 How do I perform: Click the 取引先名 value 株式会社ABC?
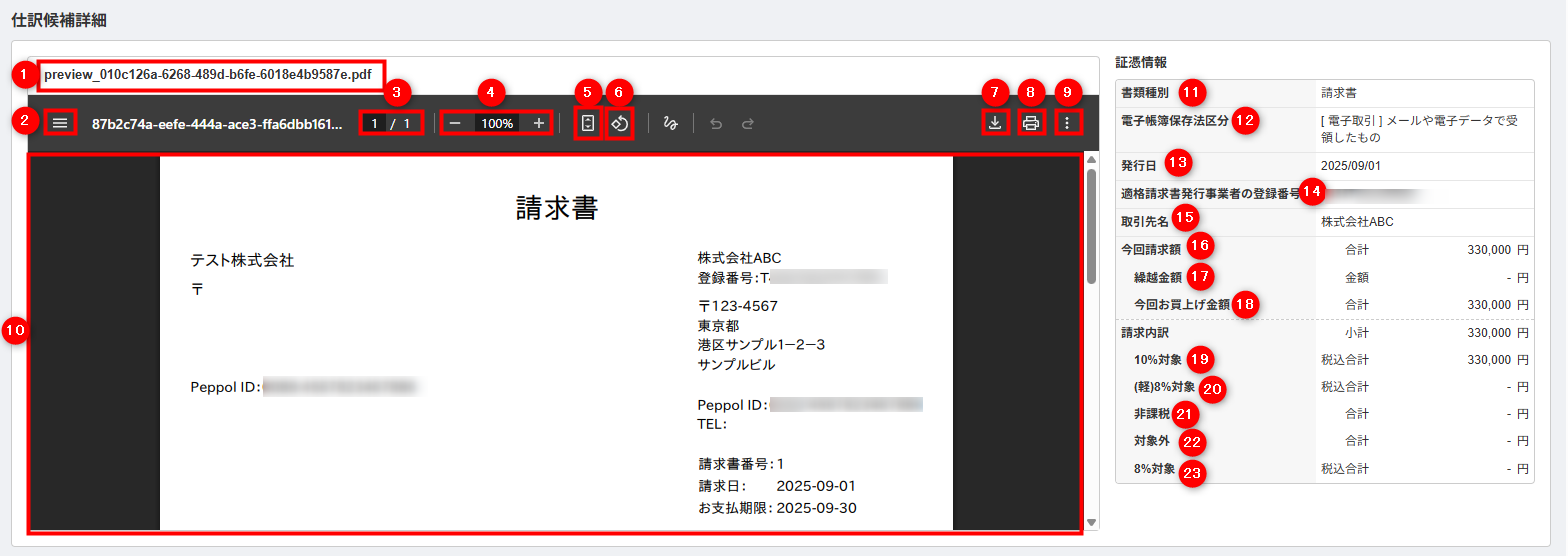pos(1357,222)
